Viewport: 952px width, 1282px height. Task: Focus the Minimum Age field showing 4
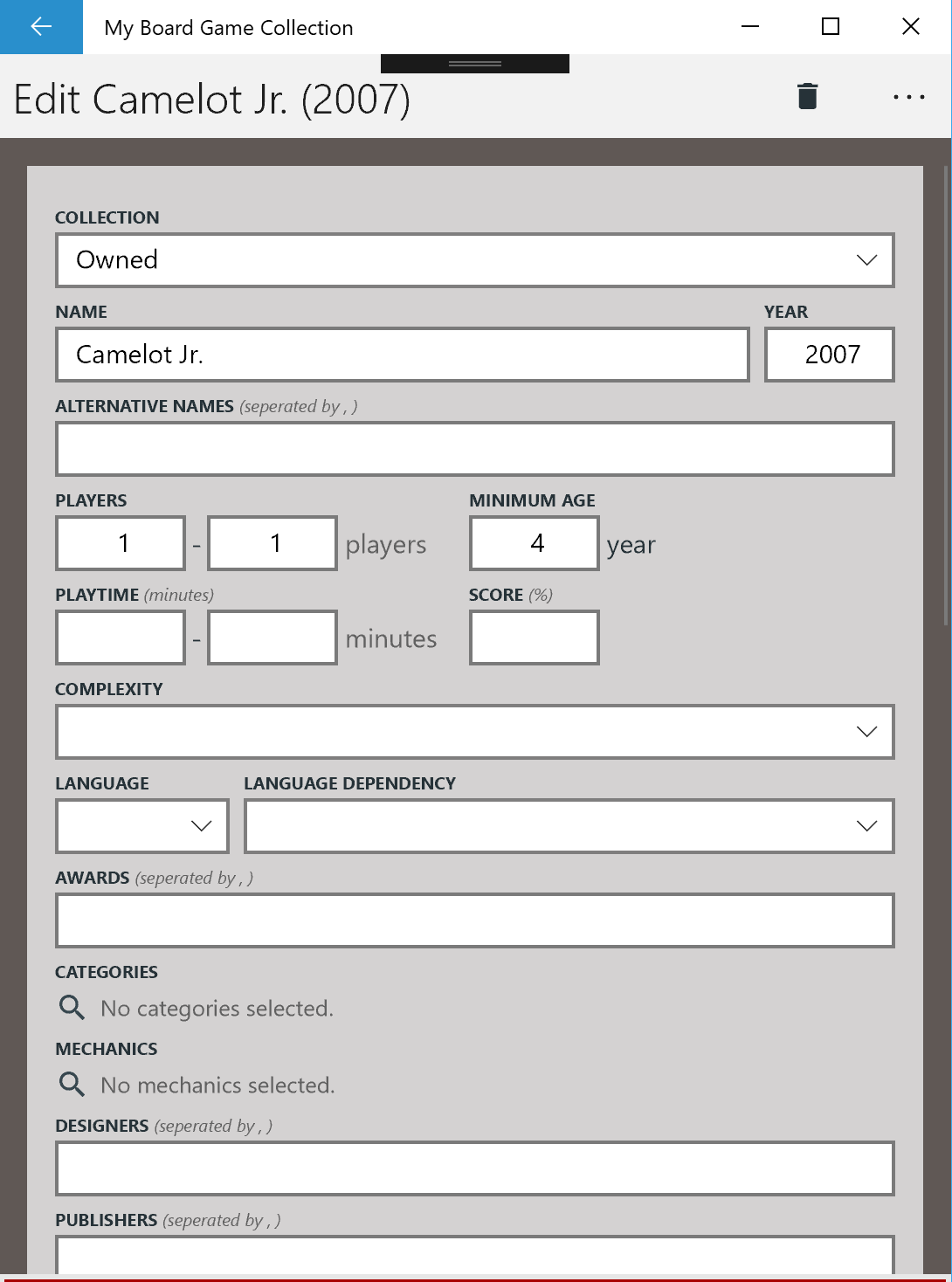pos(535,543)
